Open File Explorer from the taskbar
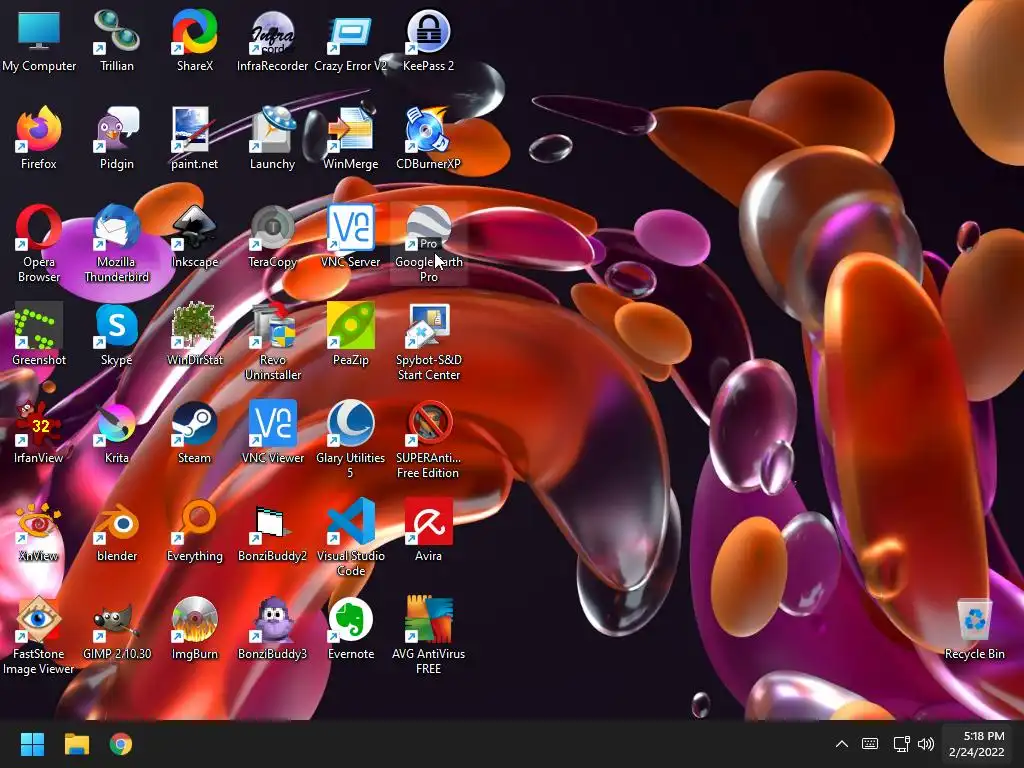Viewport: 1024px width, 768px height. click(x=76, y=744)
